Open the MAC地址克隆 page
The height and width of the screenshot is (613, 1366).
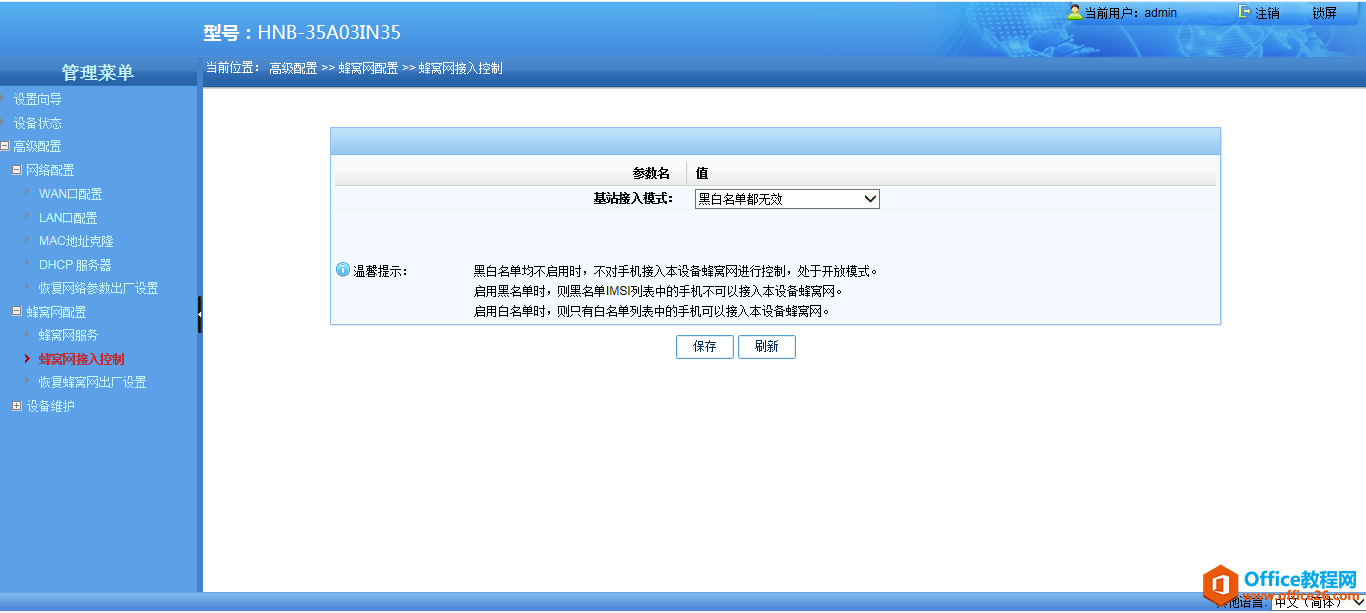click(76, 241)
